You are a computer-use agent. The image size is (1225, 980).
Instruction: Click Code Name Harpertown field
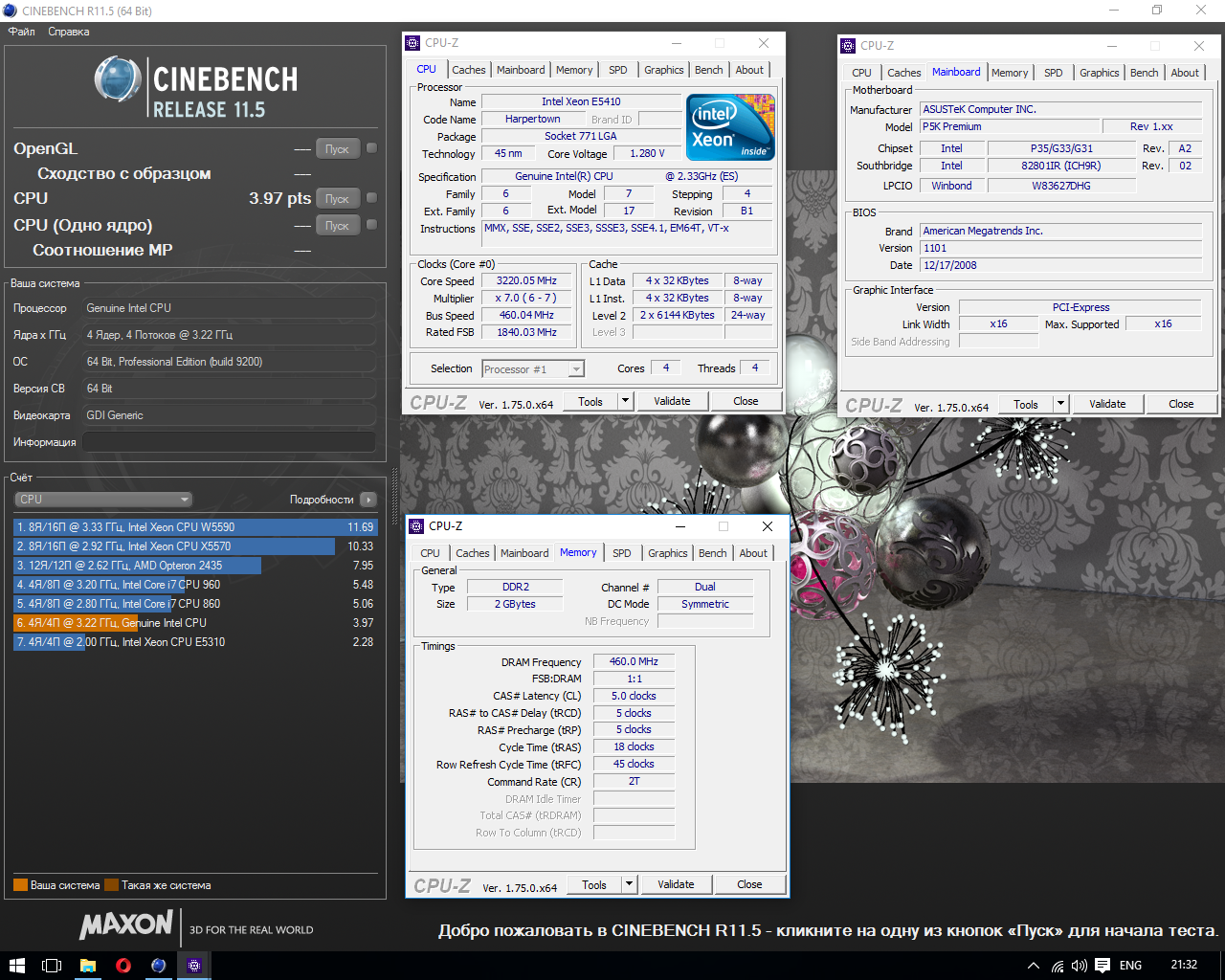click(533, 119)
